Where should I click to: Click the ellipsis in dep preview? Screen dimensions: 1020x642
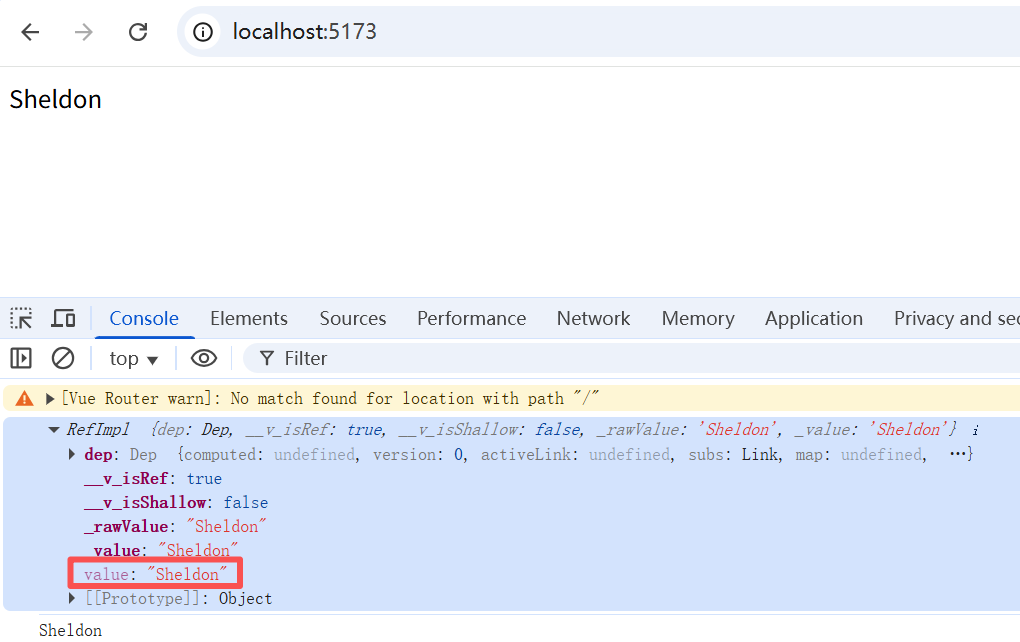tap(958, 454)
